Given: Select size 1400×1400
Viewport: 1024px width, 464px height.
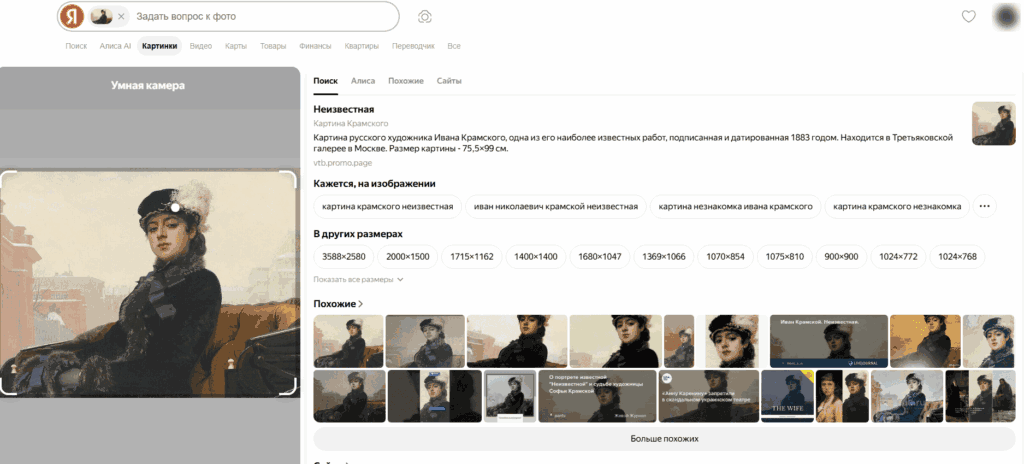Looking at the screenshot, I should (x=536, y=257).
